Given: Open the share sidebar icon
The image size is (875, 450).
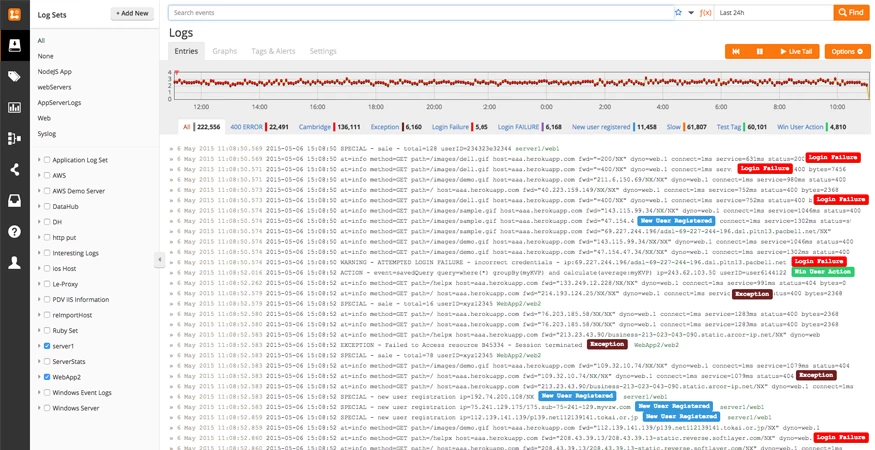Looking at the screenshot, I should pyautogui.click(x=15, y=170).
